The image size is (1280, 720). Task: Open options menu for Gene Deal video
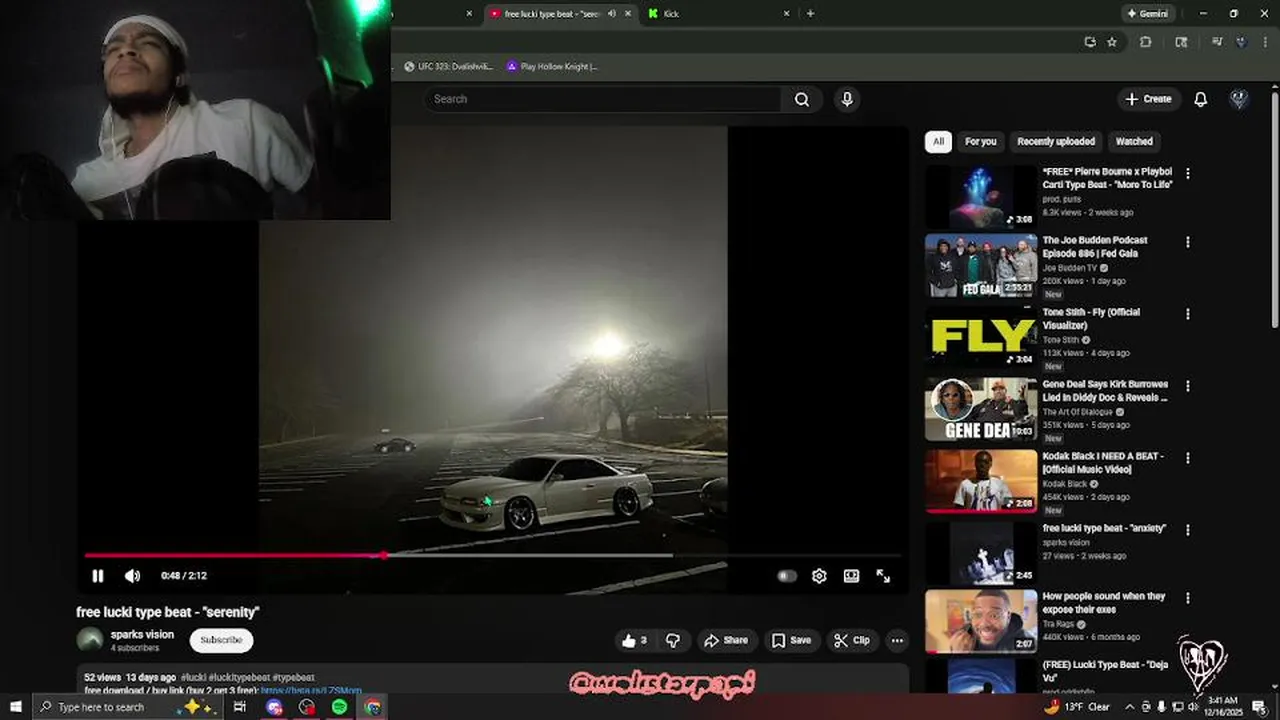(x=1187, y=386)
